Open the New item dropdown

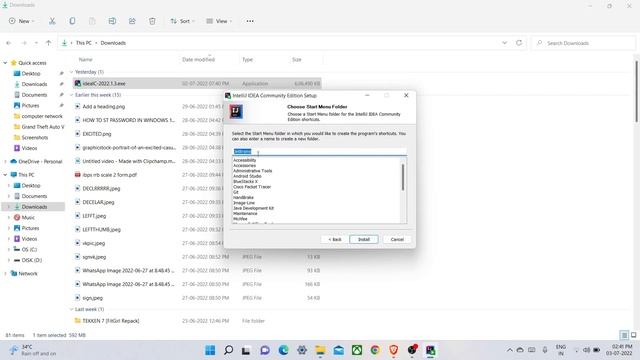pos(22,21)
